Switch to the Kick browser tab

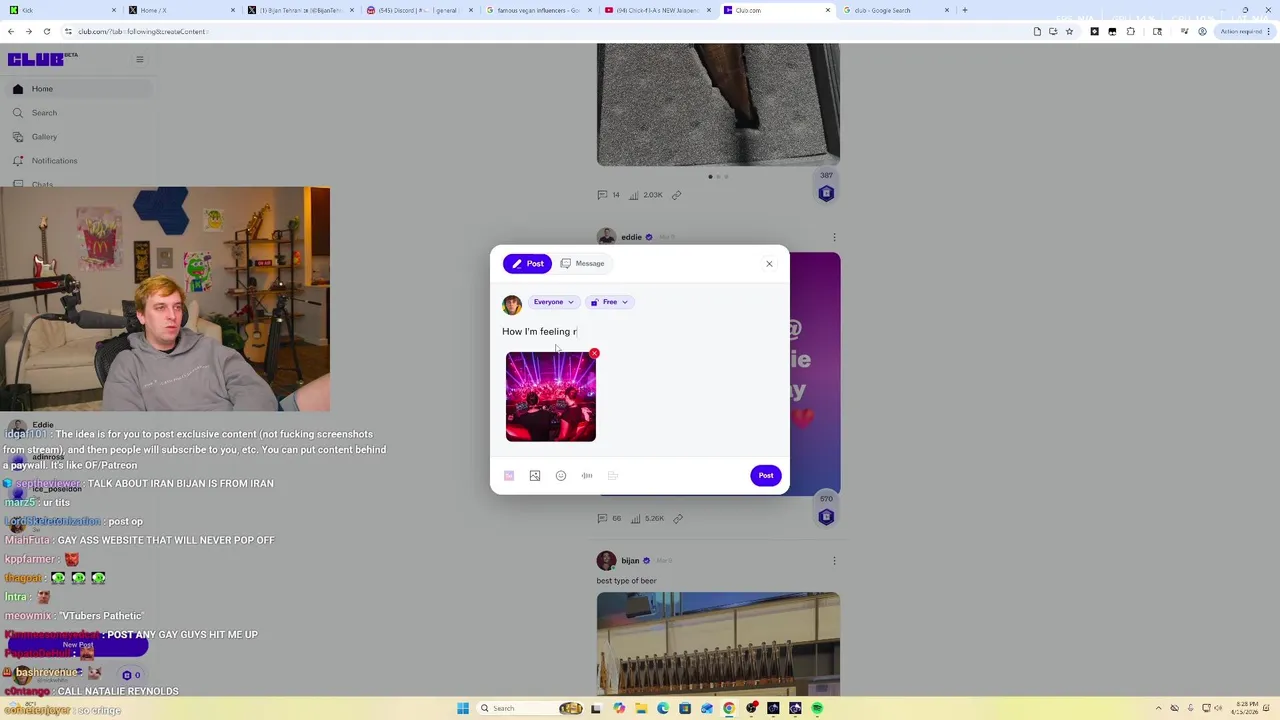pyautogui.click(x=60, y=10)
